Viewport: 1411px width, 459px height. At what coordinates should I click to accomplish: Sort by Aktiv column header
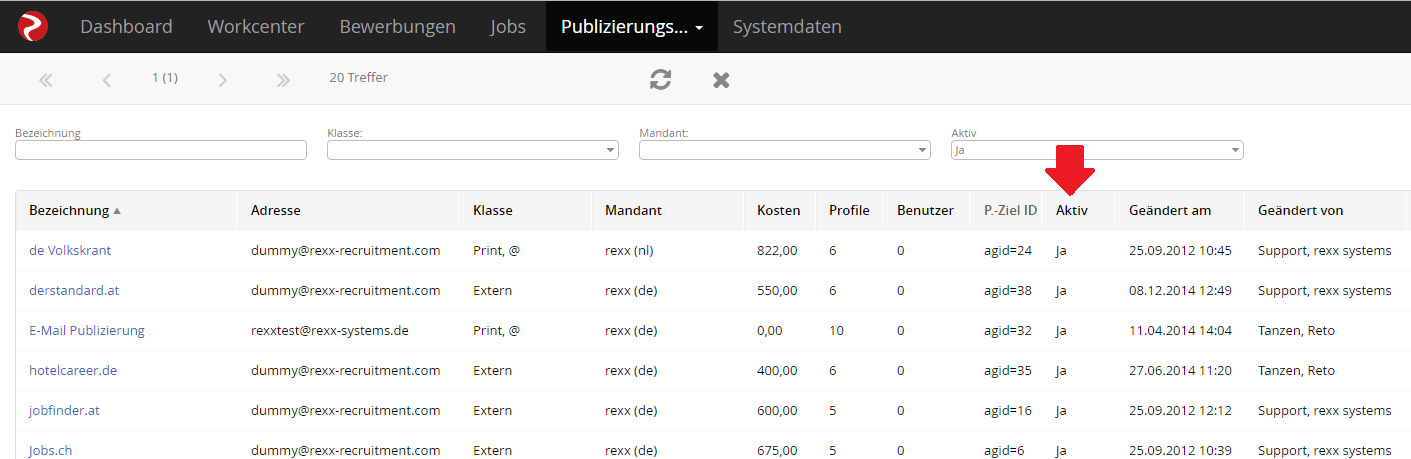pos(1072,210)
